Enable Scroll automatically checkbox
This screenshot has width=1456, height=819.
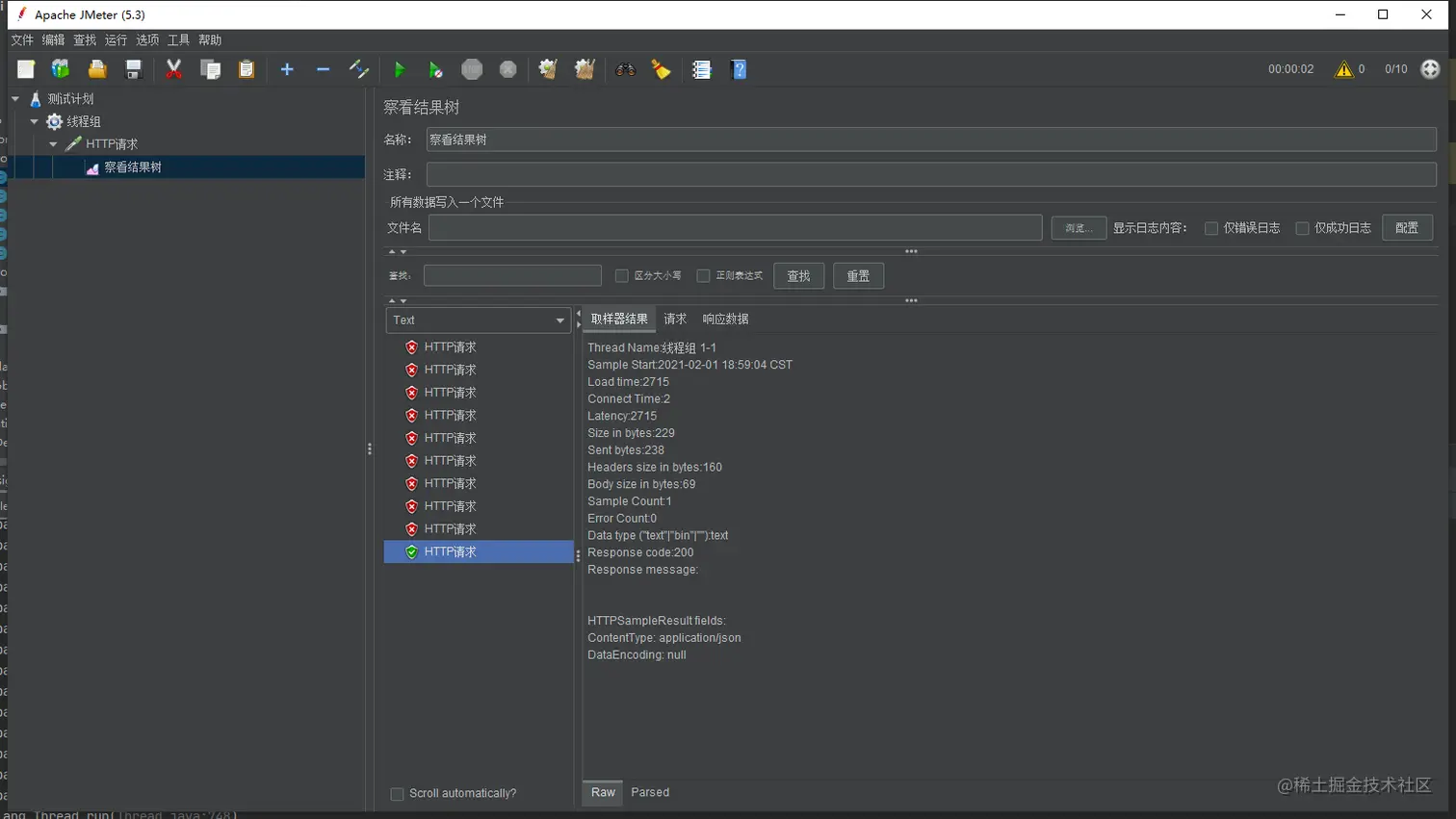[x=397, y=794]
